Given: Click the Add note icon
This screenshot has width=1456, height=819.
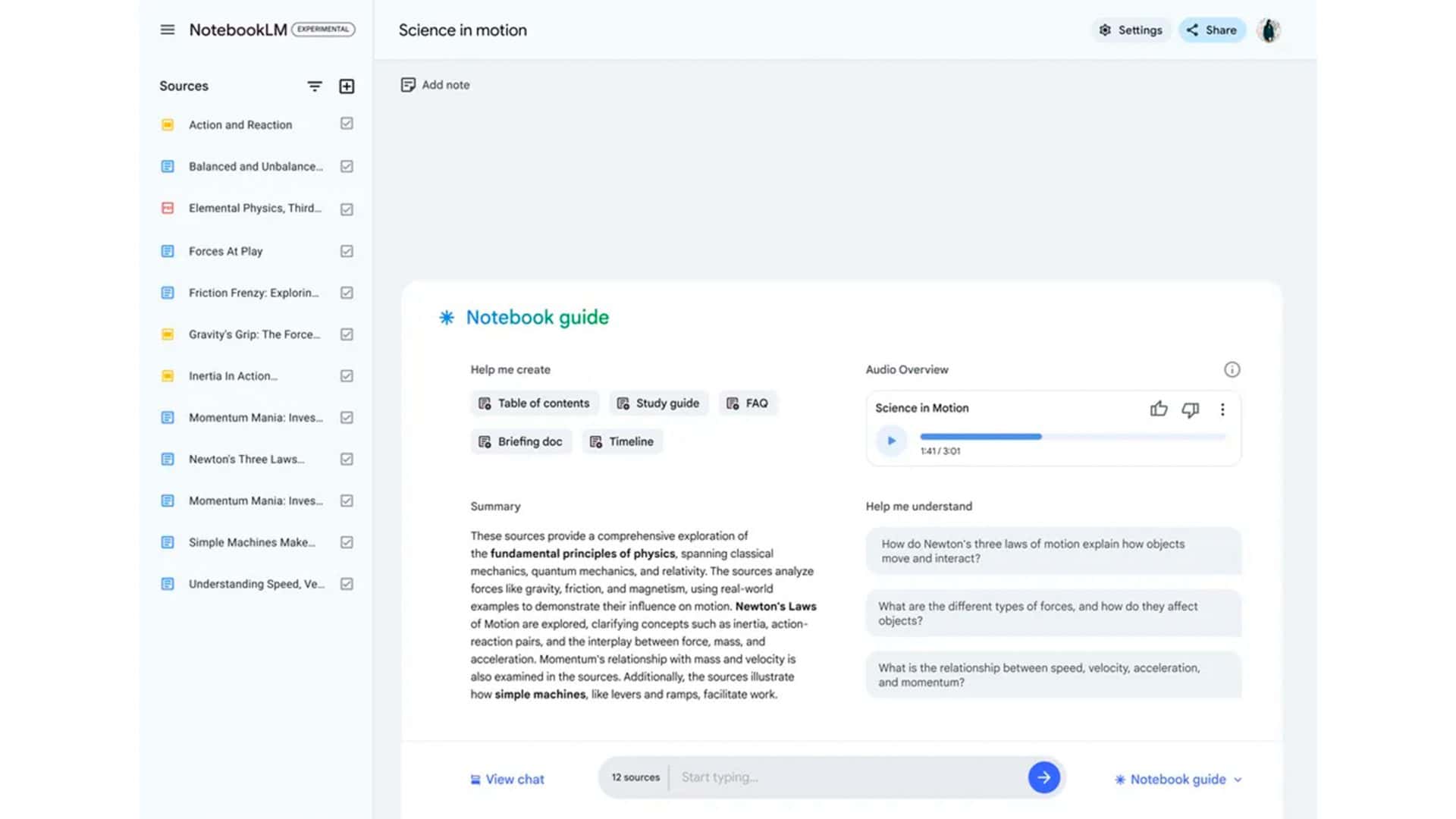Looking at the screenshot, I should (408, 84).
